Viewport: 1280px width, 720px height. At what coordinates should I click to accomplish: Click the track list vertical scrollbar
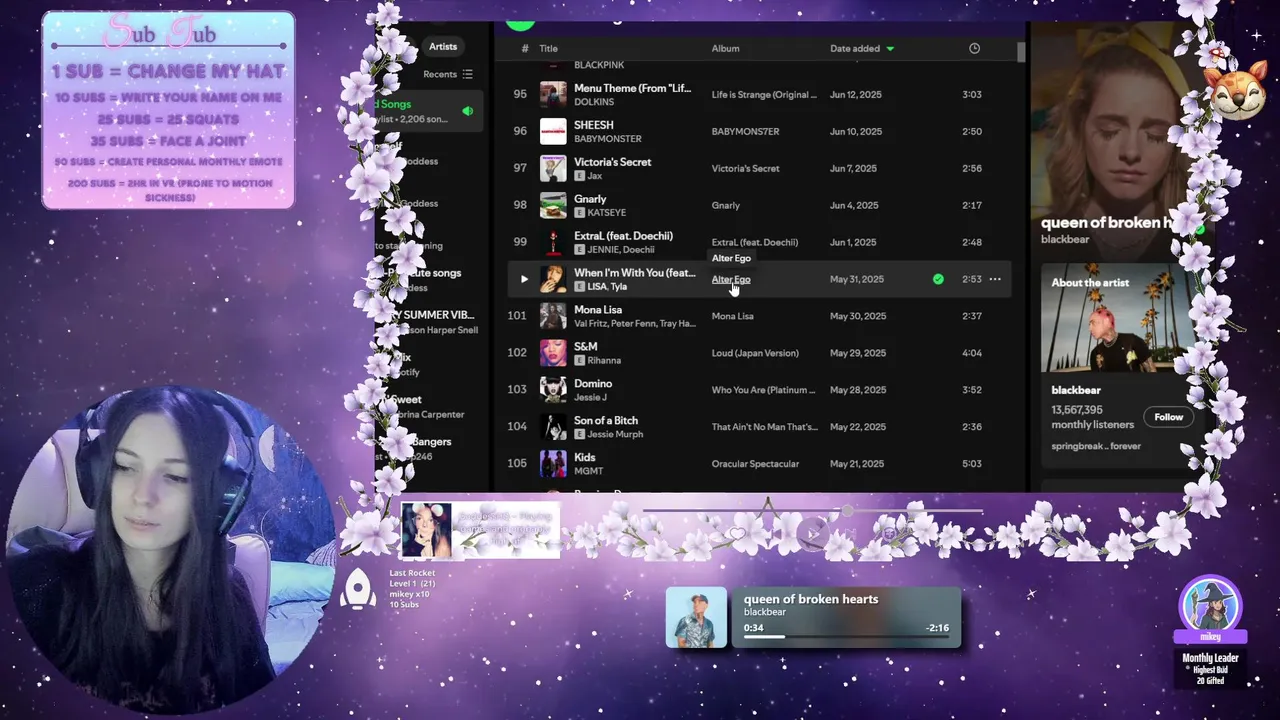1021,53
